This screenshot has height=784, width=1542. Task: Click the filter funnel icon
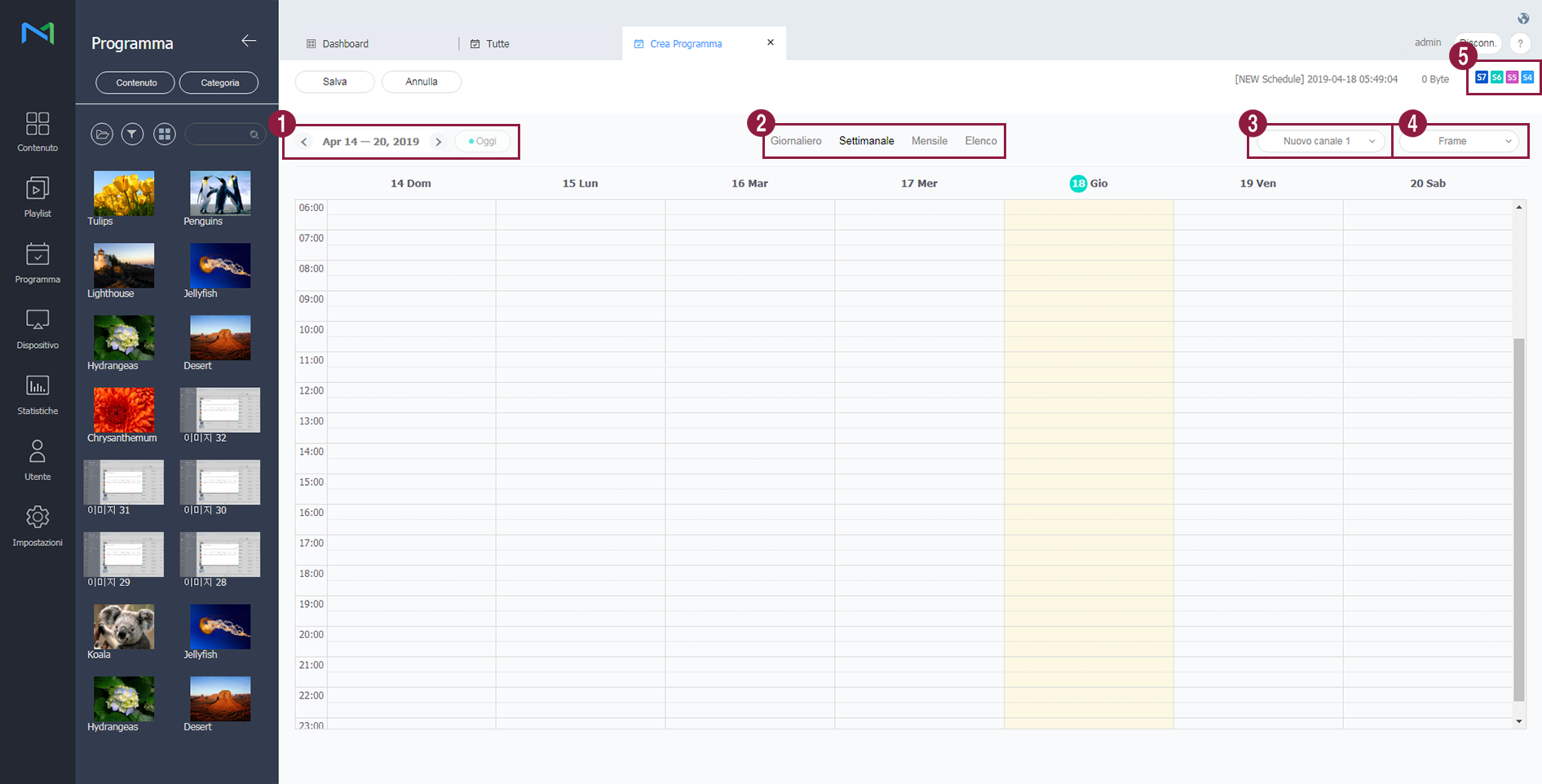tap(132, 134)
